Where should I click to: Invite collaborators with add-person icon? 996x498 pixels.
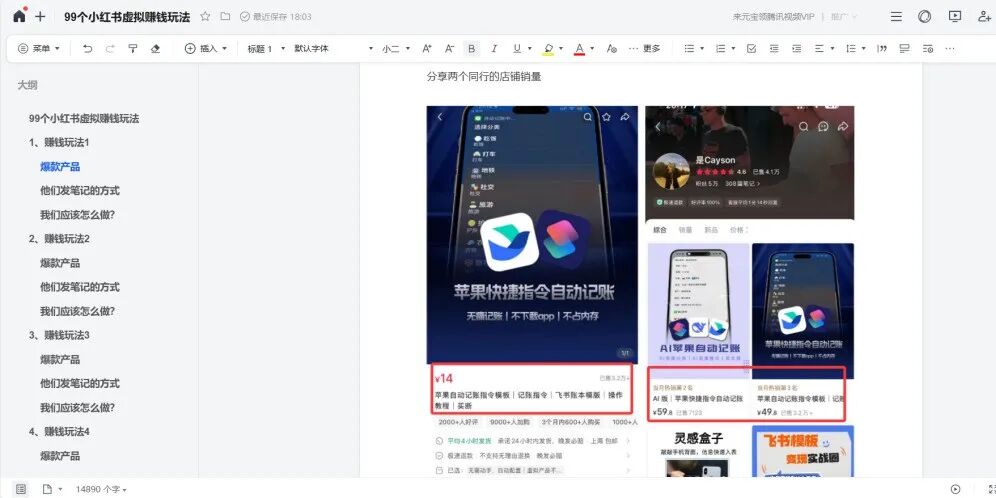(x=984, y=17)
